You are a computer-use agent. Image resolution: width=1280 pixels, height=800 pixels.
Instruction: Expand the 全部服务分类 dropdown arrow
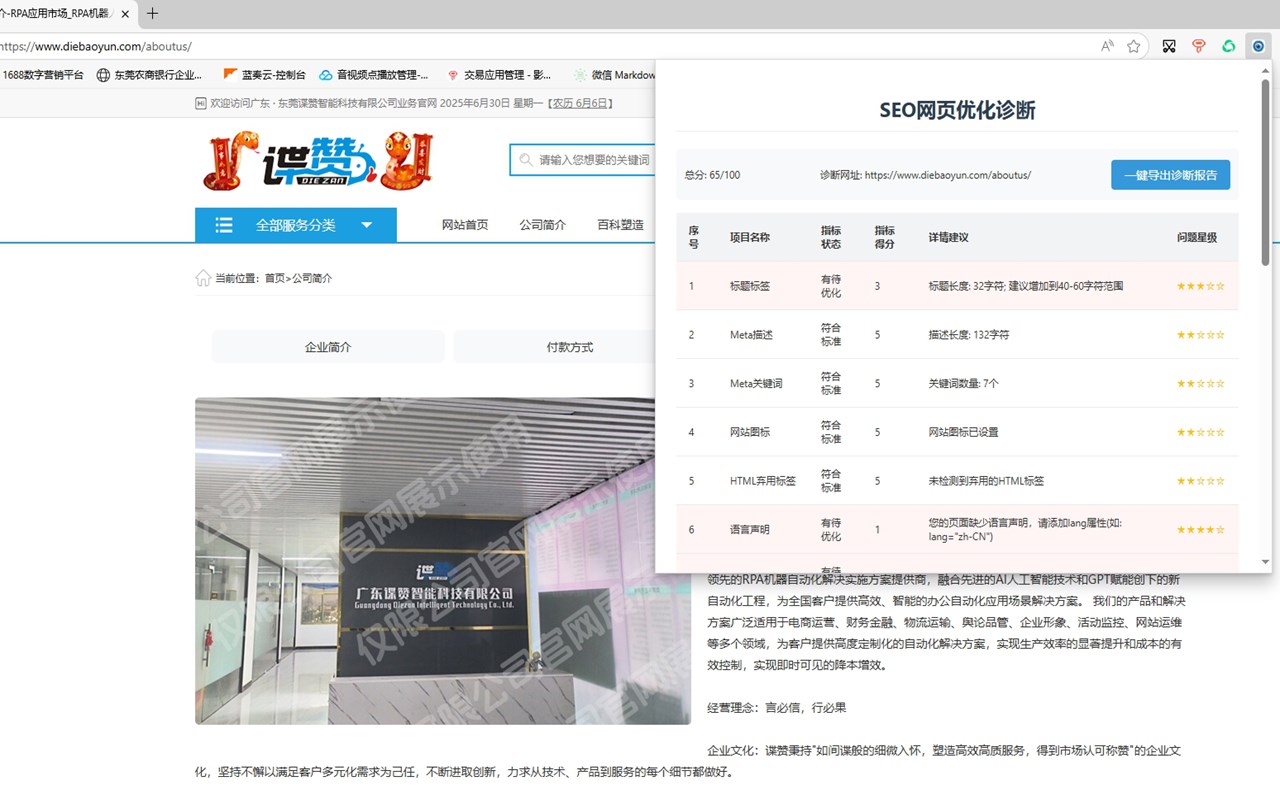(367, 225)
